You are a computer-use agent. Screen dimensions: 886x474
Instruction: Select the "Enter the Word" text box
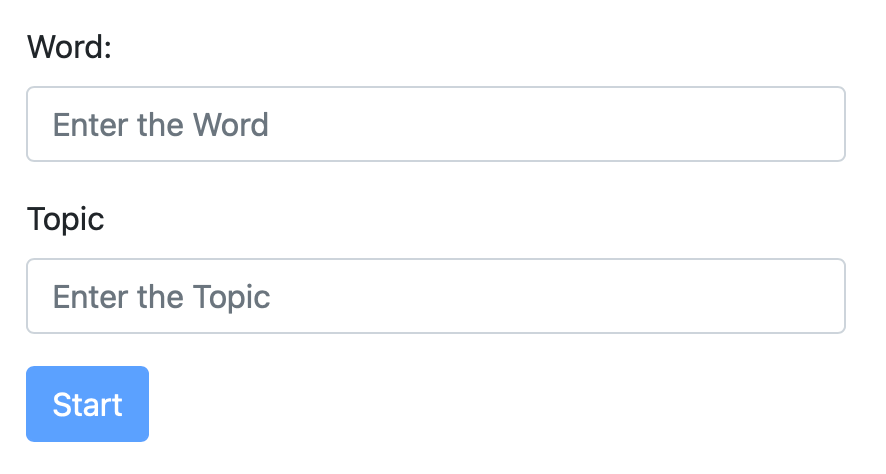coord(435,124)
